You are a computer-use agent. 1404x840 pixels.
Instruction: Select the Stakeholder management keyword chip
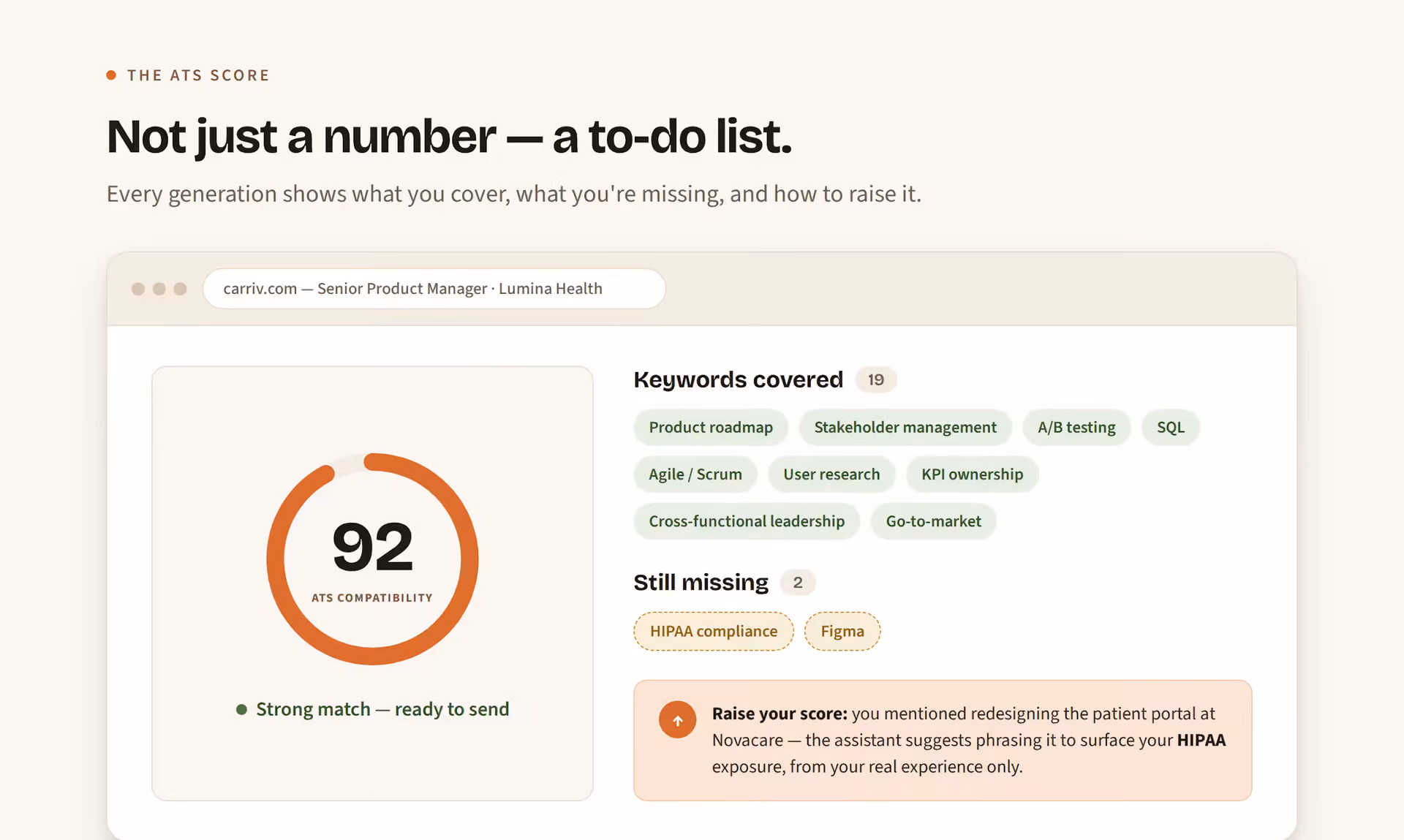coord(905,428)
